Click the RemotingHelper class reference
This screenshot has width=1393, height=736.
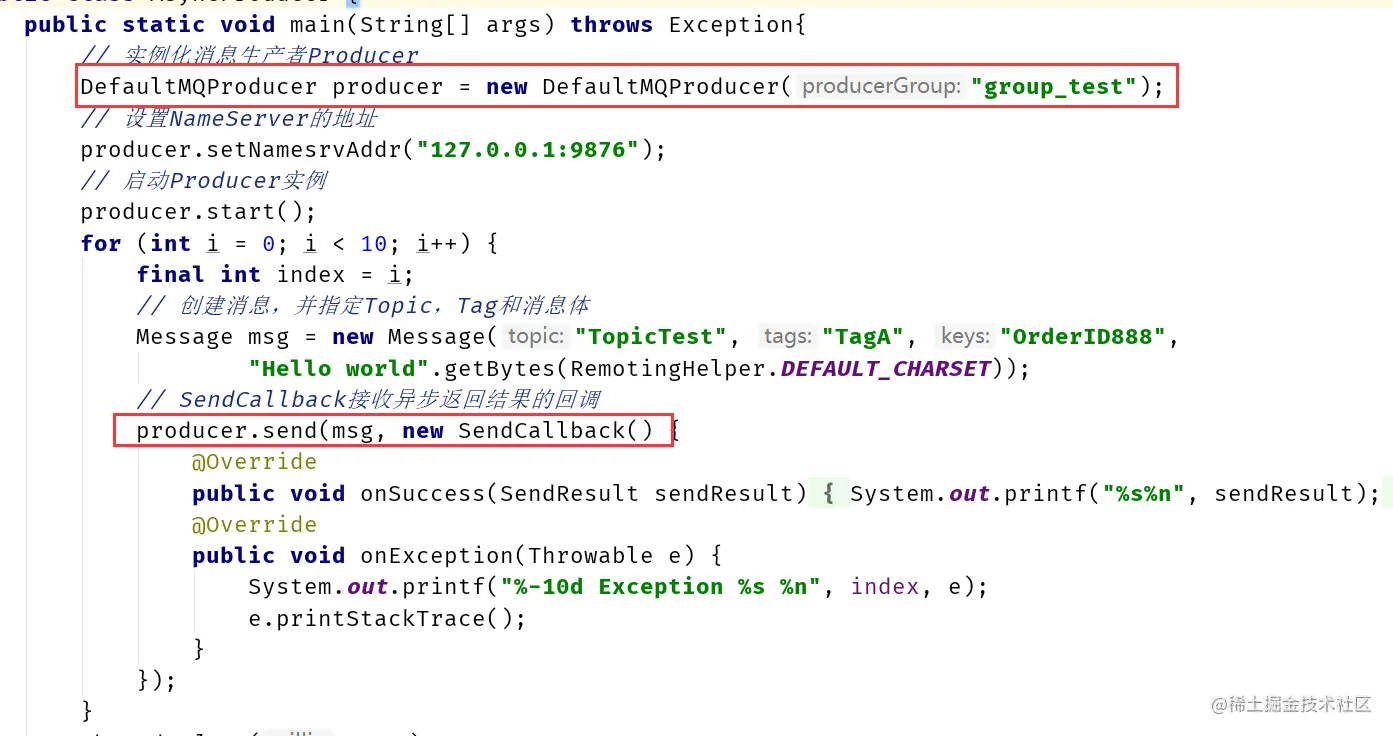[x=669, y=368]
